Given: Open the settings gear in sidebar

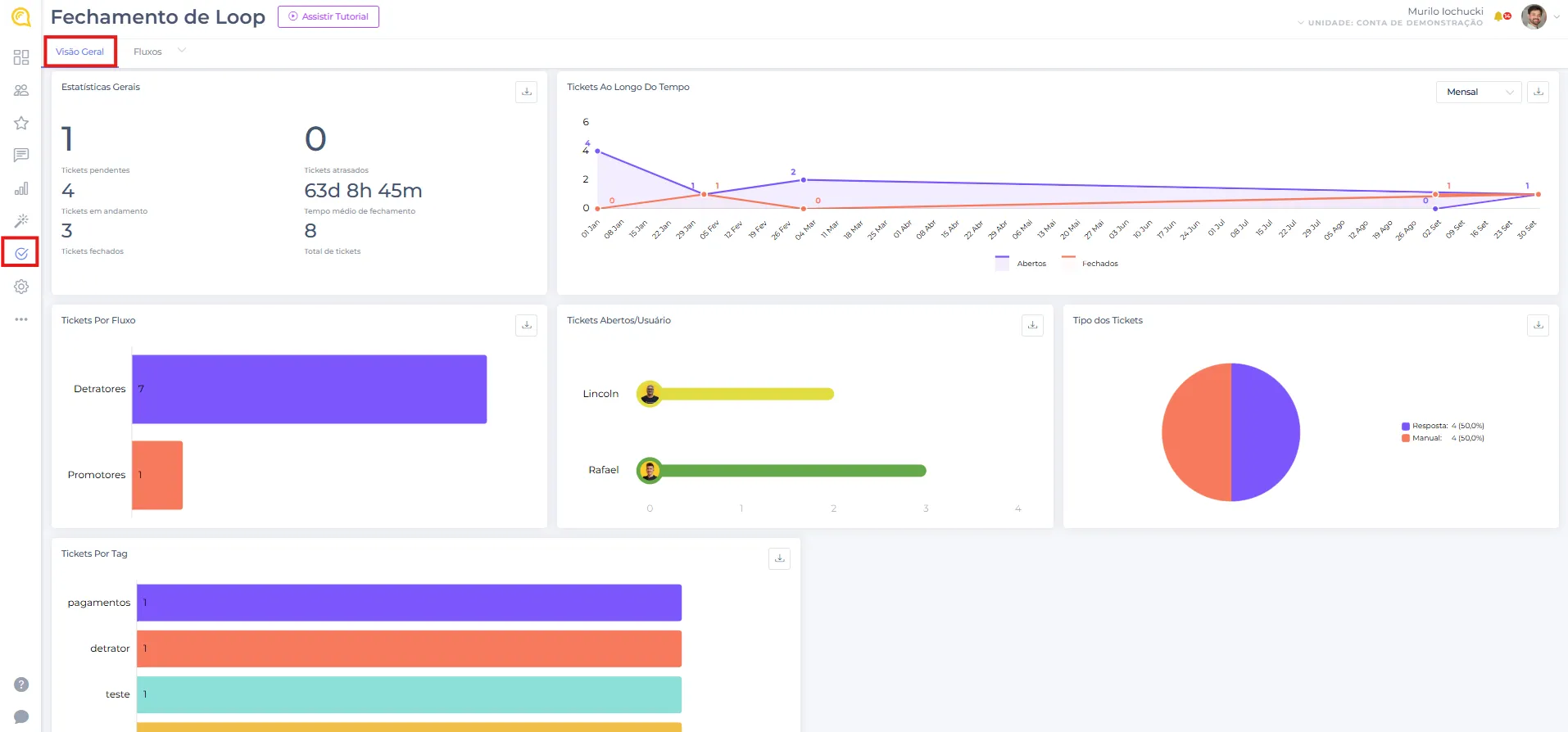Looking at the screenshot, I should (x=21, y=287).
